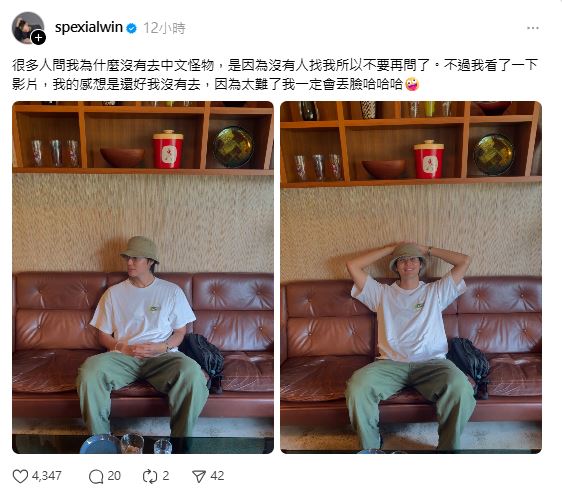This screenshot has height=492, width=562.
Task: Click red canister in left photo
Action: click(168, 149)
